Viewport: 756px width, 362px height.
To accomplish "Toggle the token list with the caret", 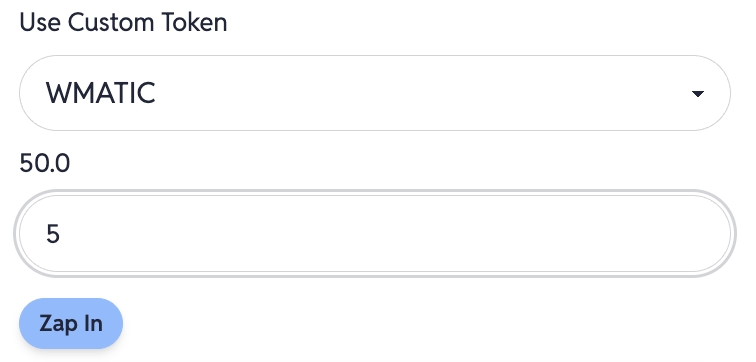I will [x=697, y=94].
